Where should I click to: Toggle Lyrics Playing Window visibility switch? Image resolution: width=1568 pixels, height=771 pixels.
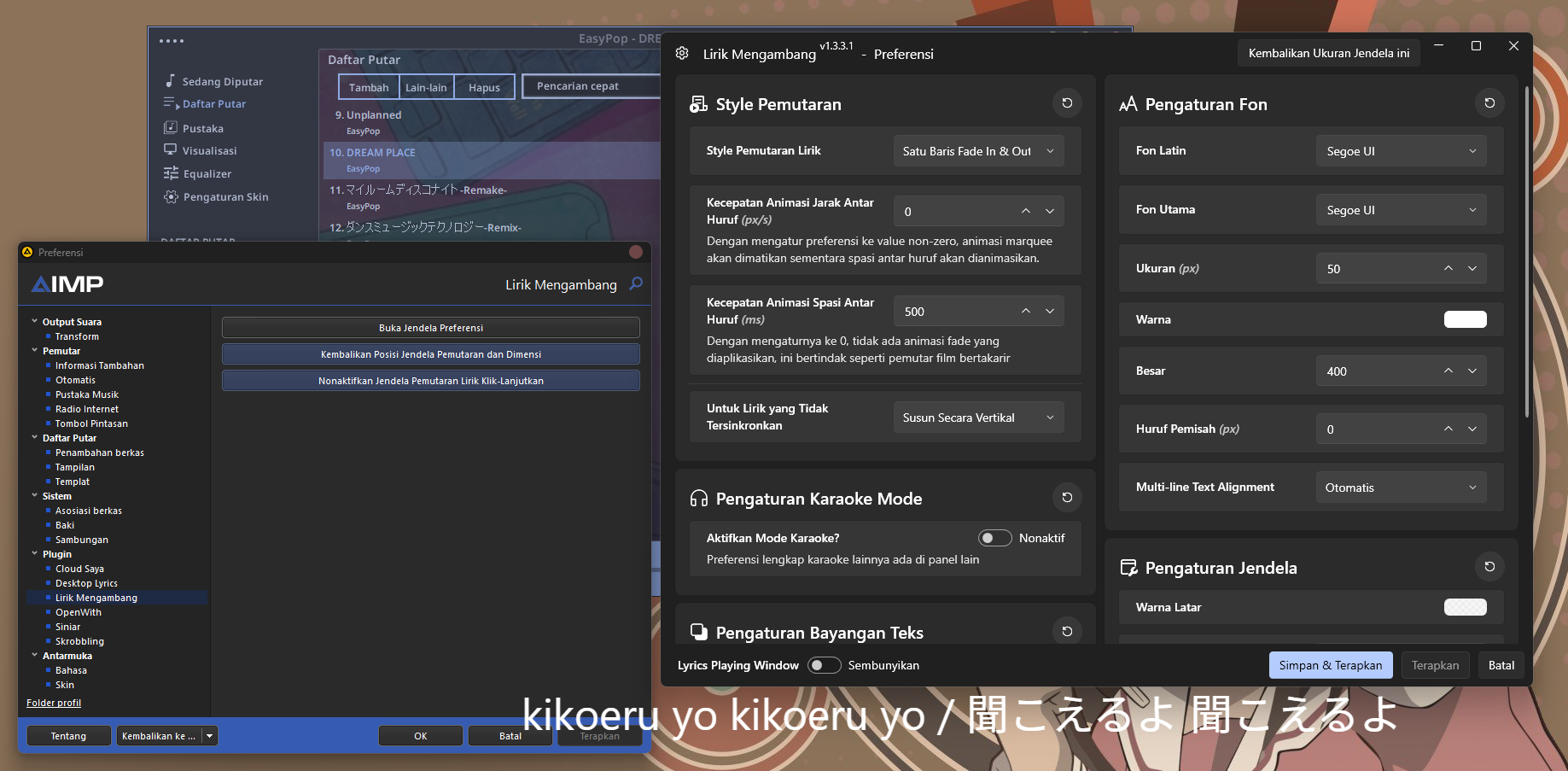click(825, 665)
